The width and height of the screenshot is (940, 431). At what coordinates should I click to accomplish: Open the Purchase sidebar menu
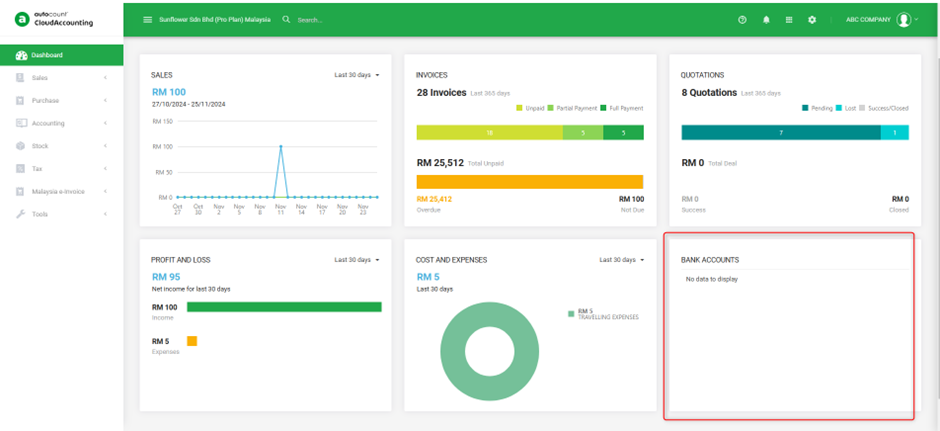[62, 101]
